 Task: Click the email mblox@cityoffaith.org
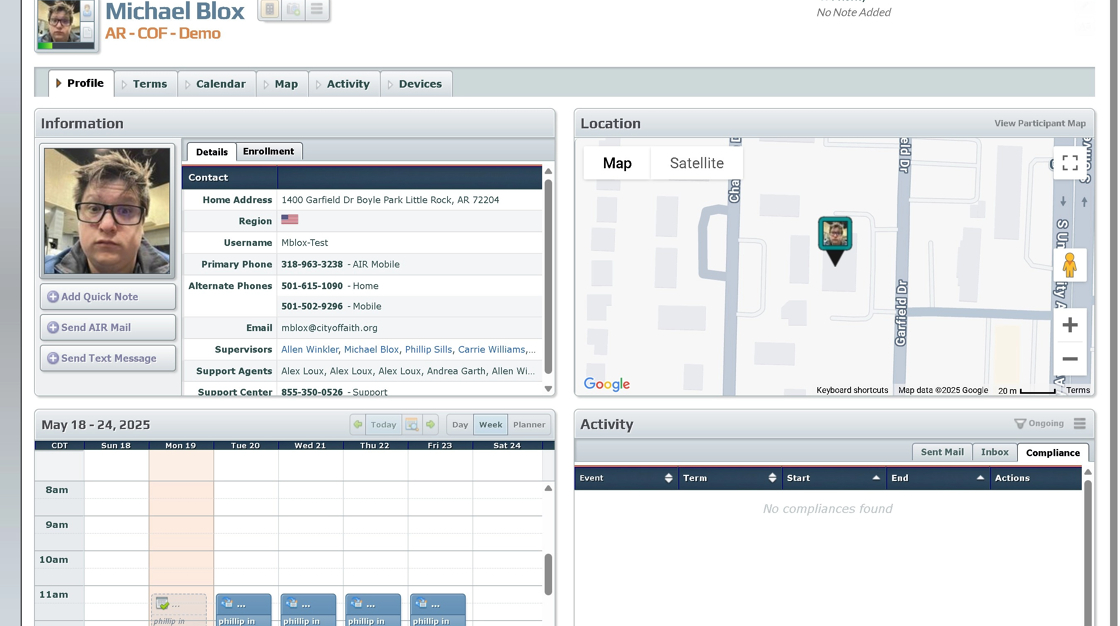[x=329, y=328]
